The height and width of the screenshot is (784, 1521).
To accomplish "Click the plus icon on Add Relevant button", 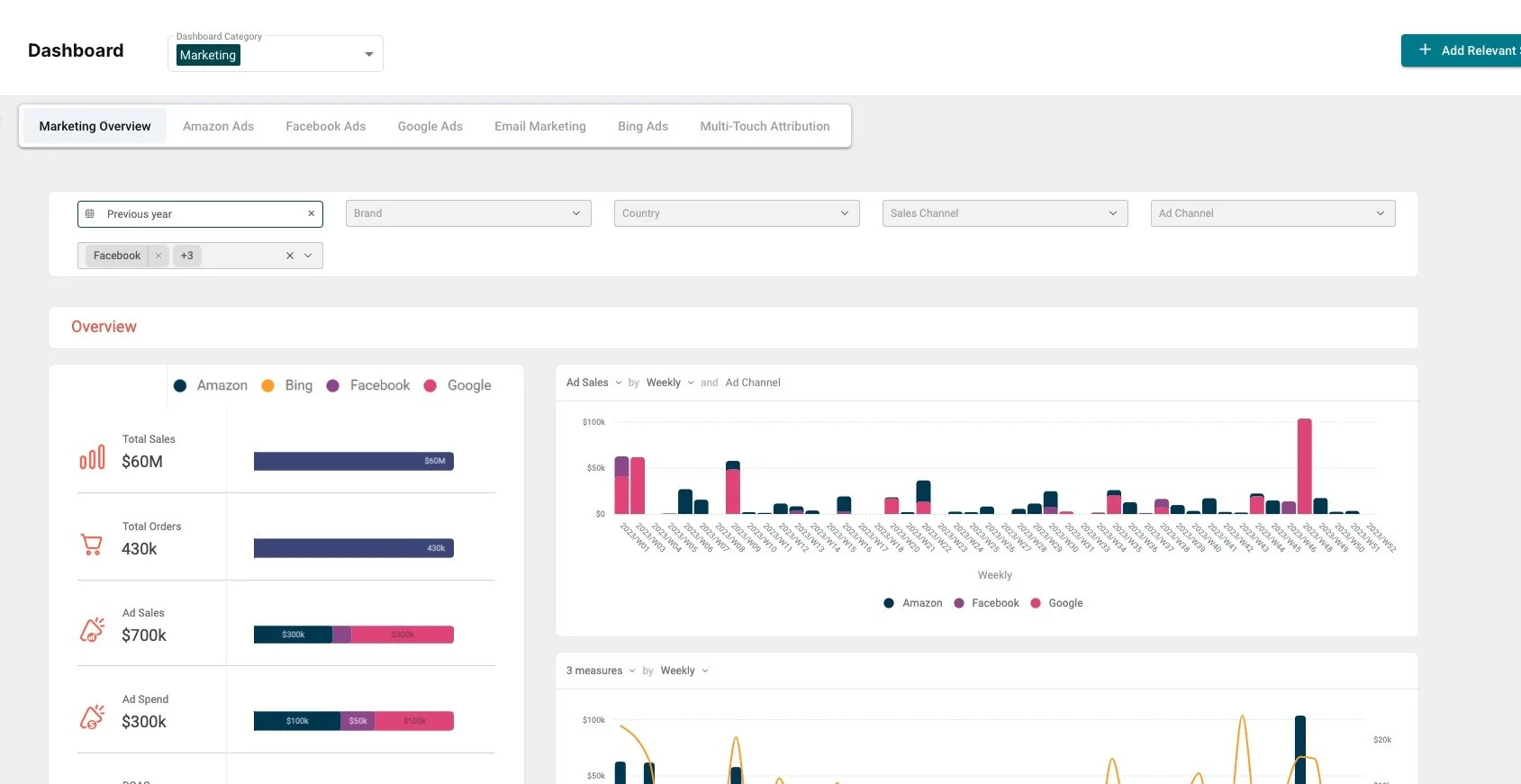I will 1425,50.
